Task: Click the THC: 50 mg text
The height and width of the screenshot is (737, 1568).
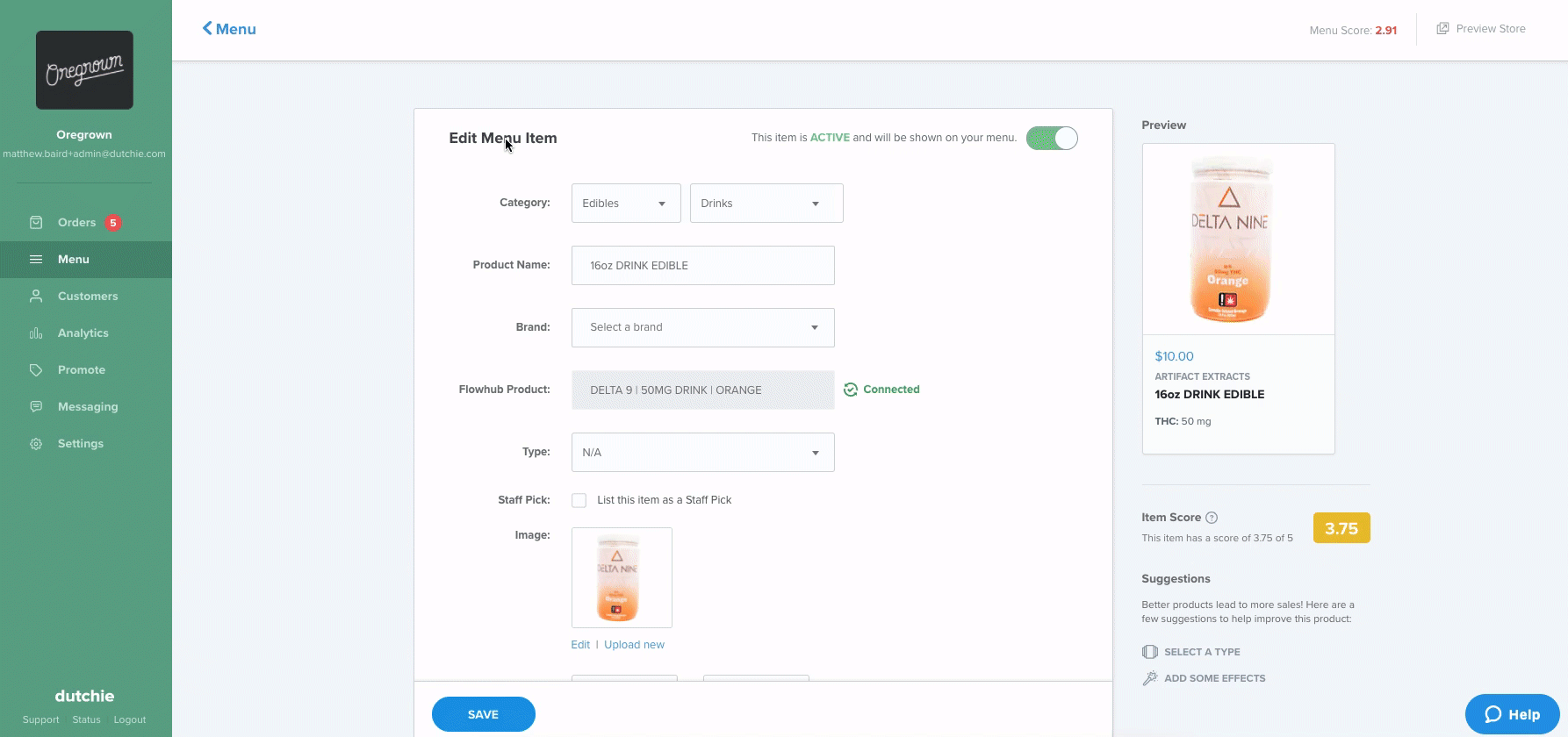Action: coord(1183,421)
